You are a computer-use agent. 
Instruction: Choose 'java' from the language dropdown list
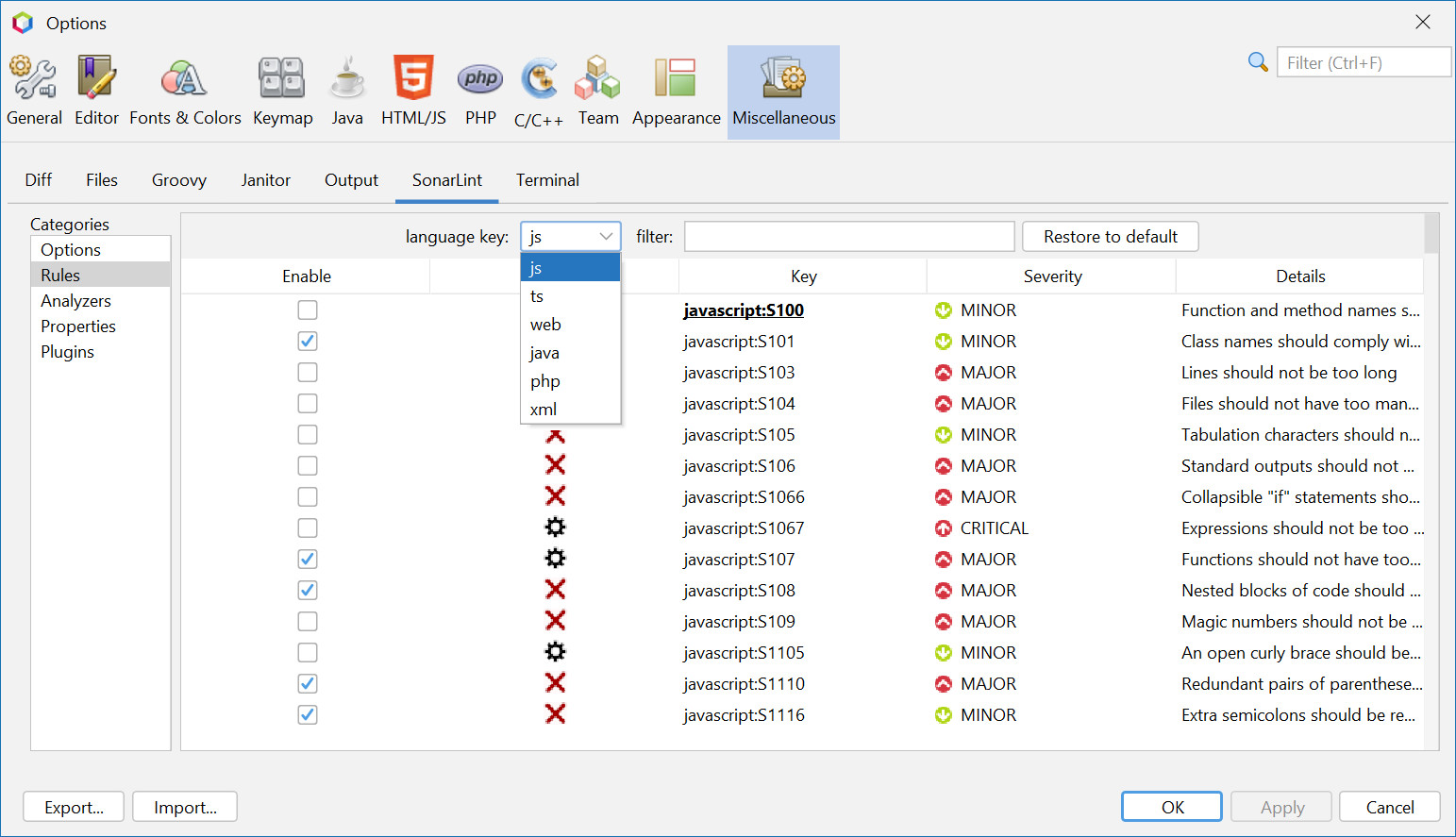tap(544, 353)
